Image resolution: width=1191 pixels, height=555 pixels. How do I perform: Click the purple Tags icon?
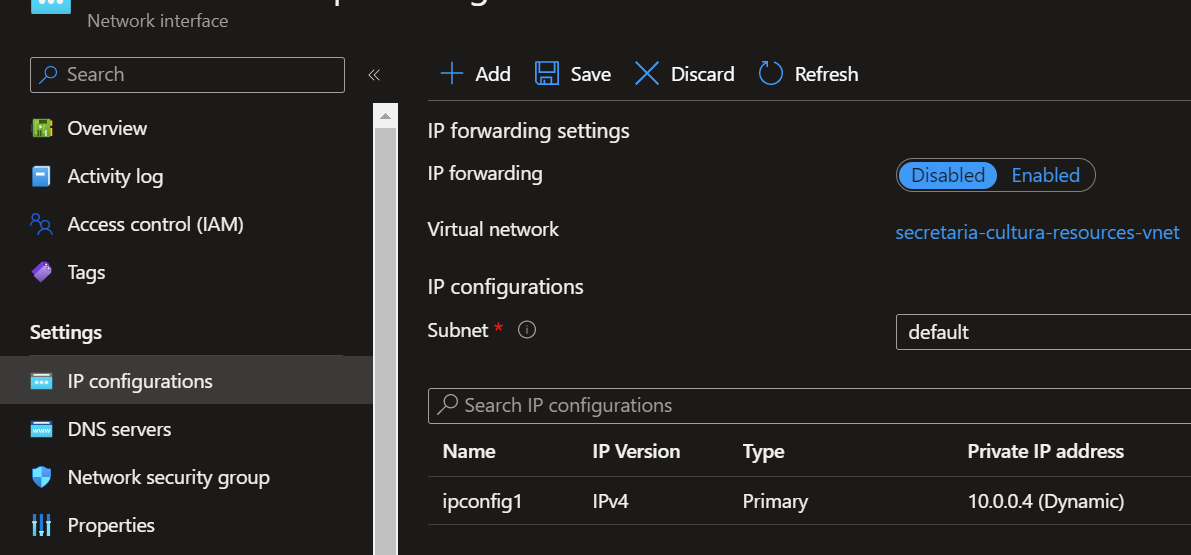point(42,272)
